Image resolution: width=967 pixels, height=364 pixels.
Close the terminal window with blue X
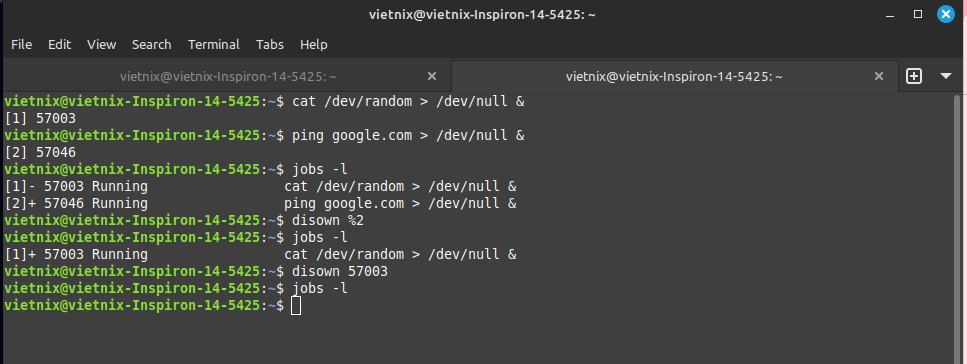click(x=945, y=14)
